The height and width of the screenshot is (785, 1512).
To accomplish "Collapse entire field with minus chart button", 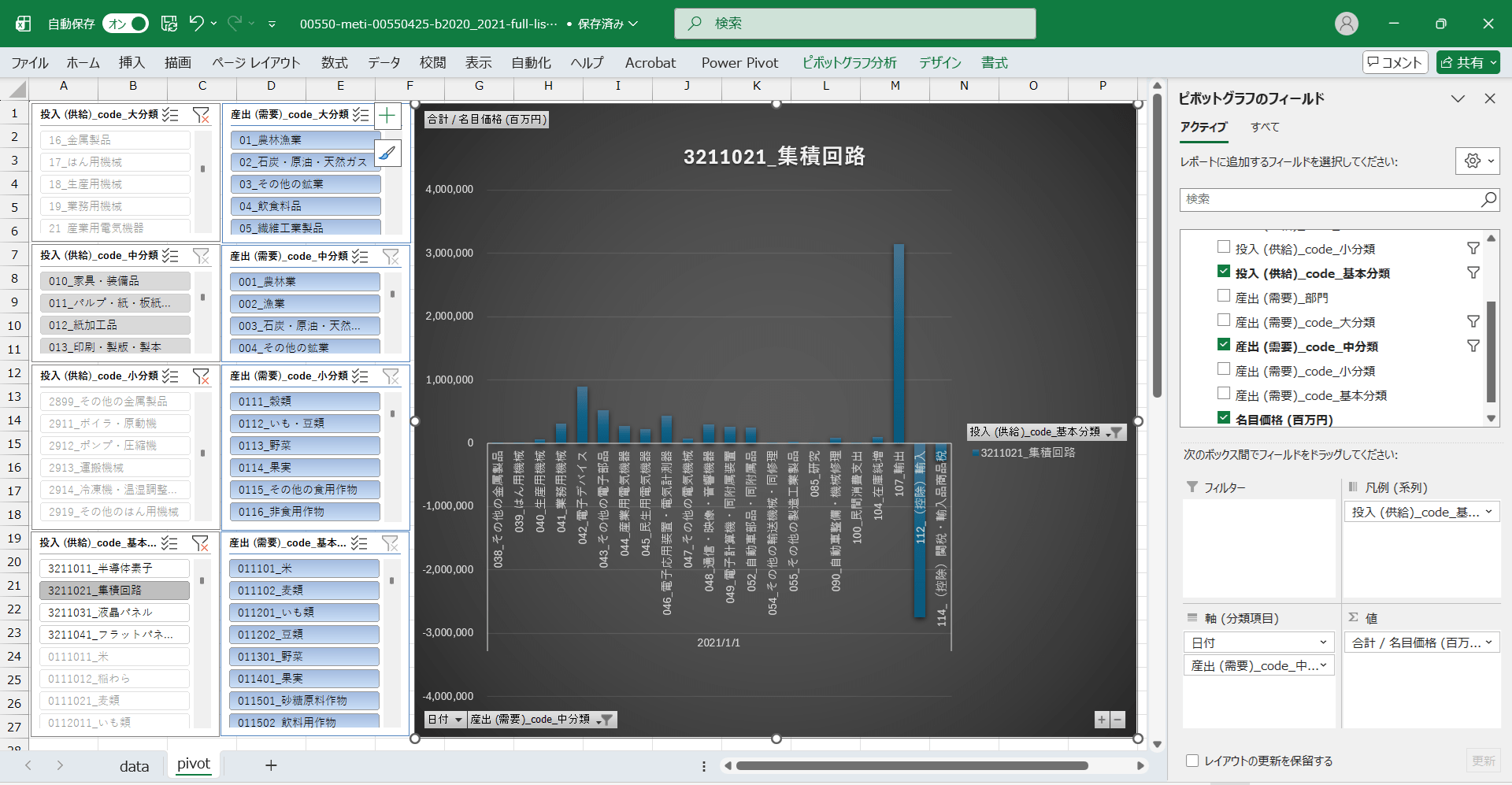I will pyautogui.click(x=1117, y=720).
